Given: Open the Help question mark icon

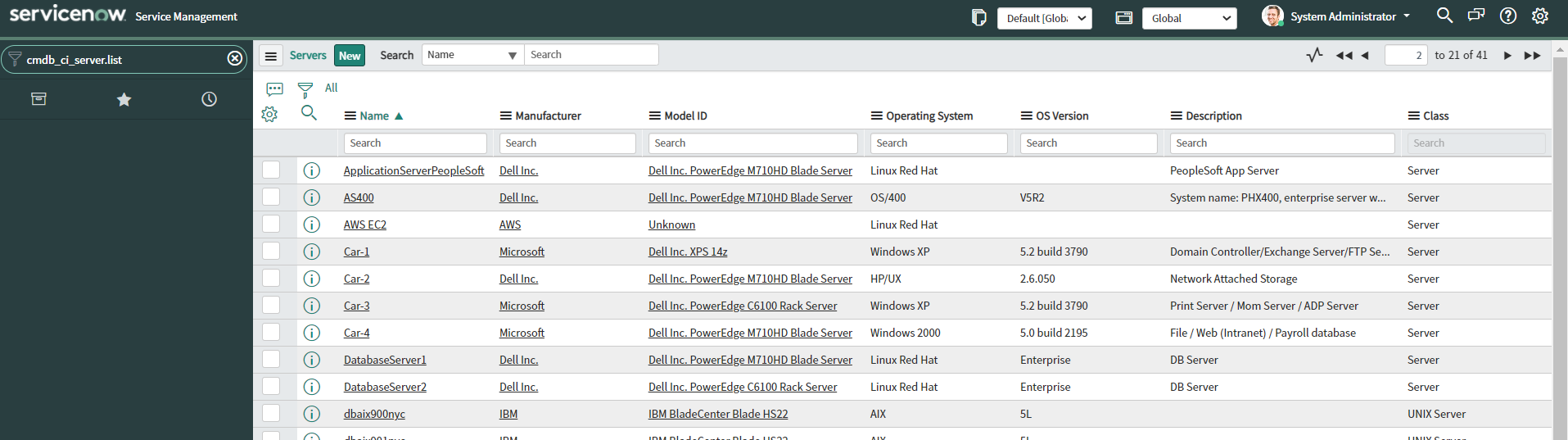Looking at the screenshot, I should 1508,16.
